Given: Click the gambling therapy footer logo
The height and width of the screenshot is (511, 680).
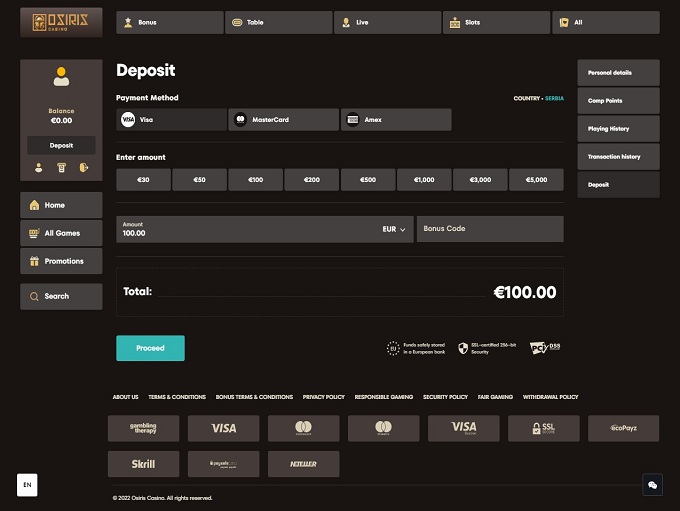Looking at the screenshot, I should point(144,428).
